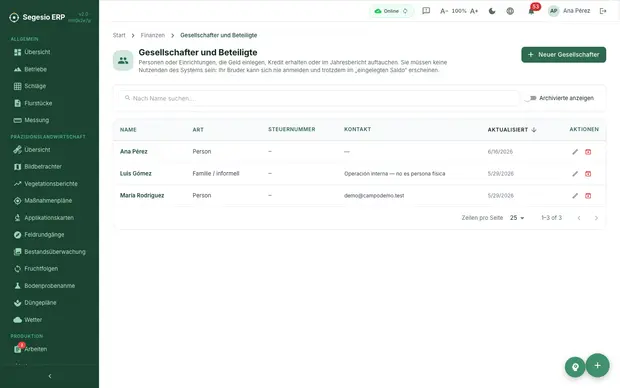Click the Bestandsüberwachung icon
Screen dimensions: 620x388
pyautogui.click(x=17, y=252)
